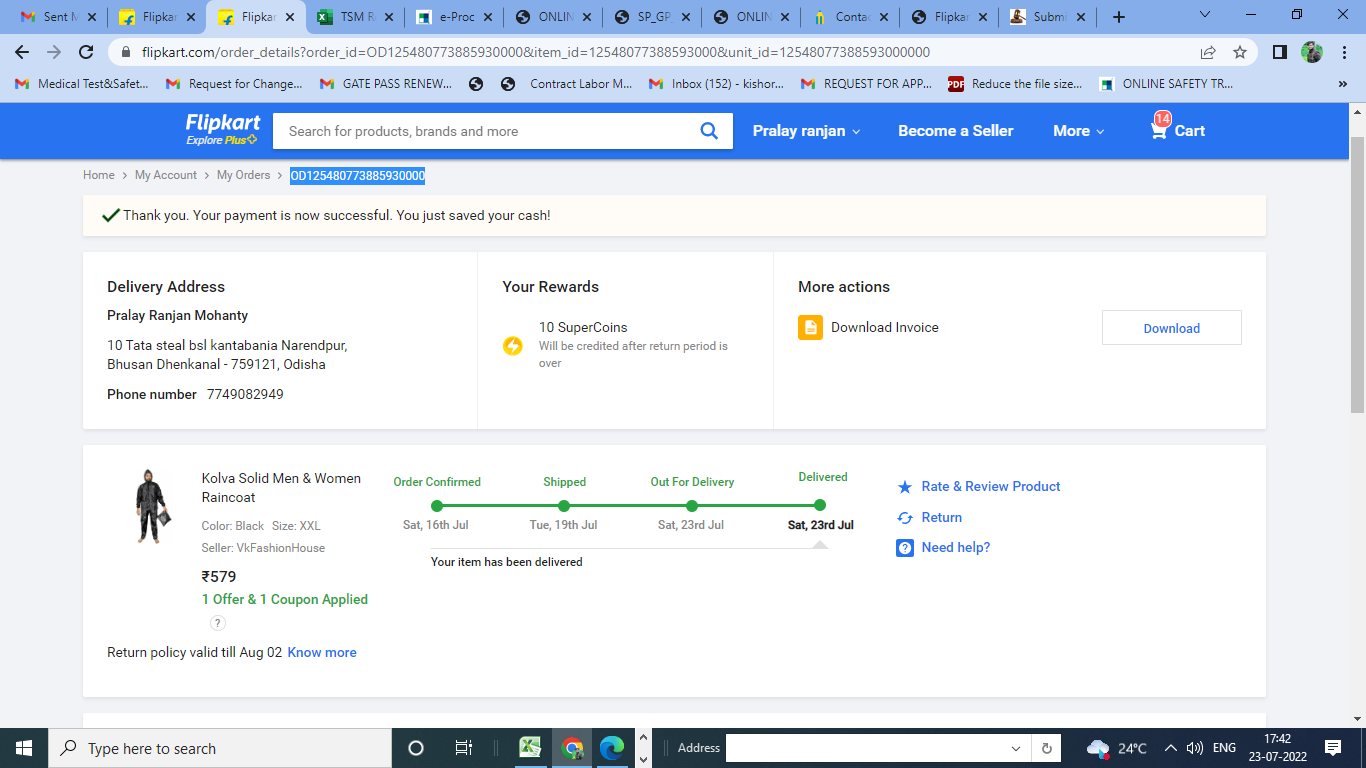Expand the taskbar Address bar dropdown
The image size is (1366, 768).
pos(1016,748)
